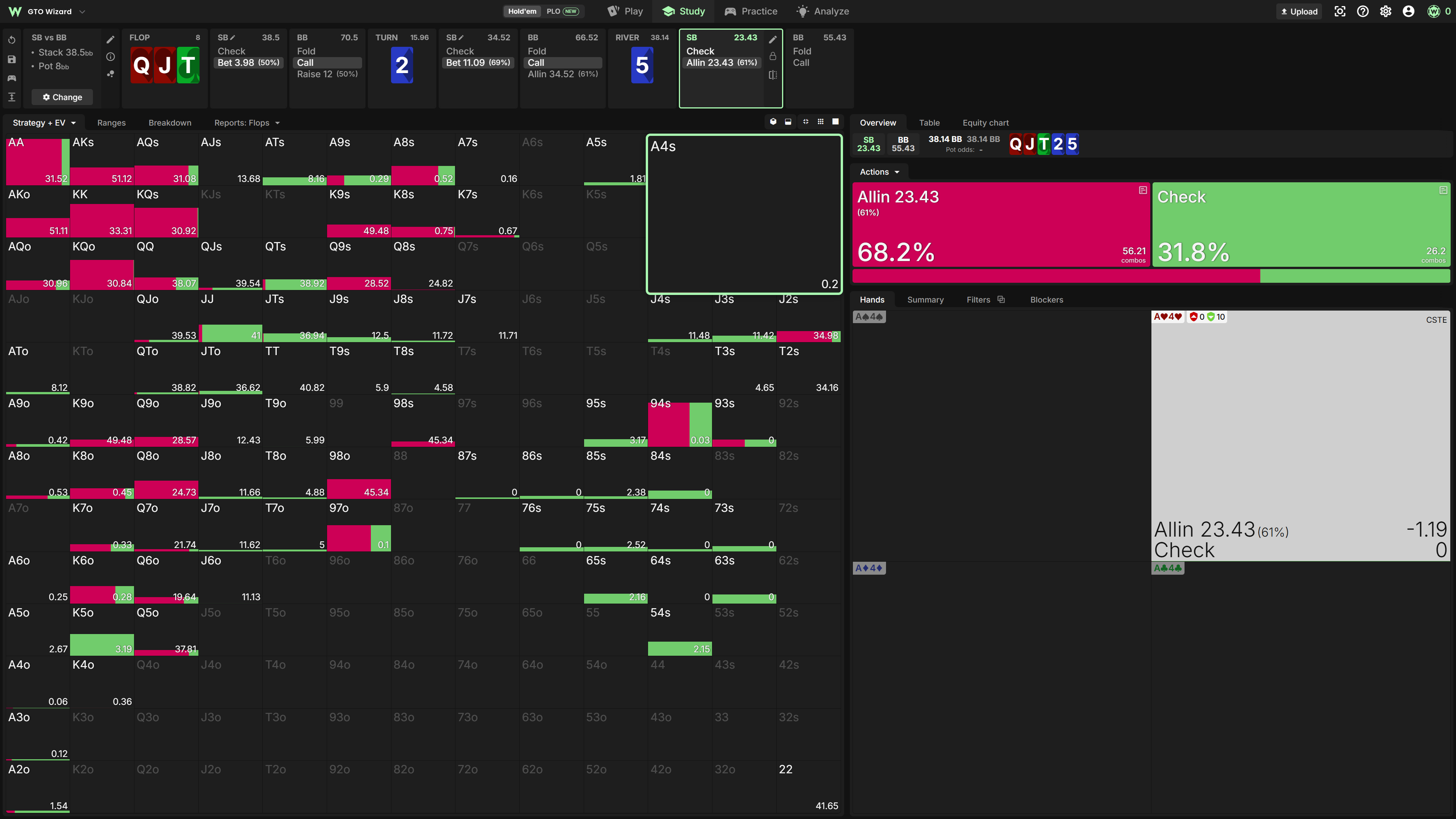This screenshot has height=819, width=1456.
Task: Click the floppy disk save icon
Action: pyautogui.click(x=12, y=59)
